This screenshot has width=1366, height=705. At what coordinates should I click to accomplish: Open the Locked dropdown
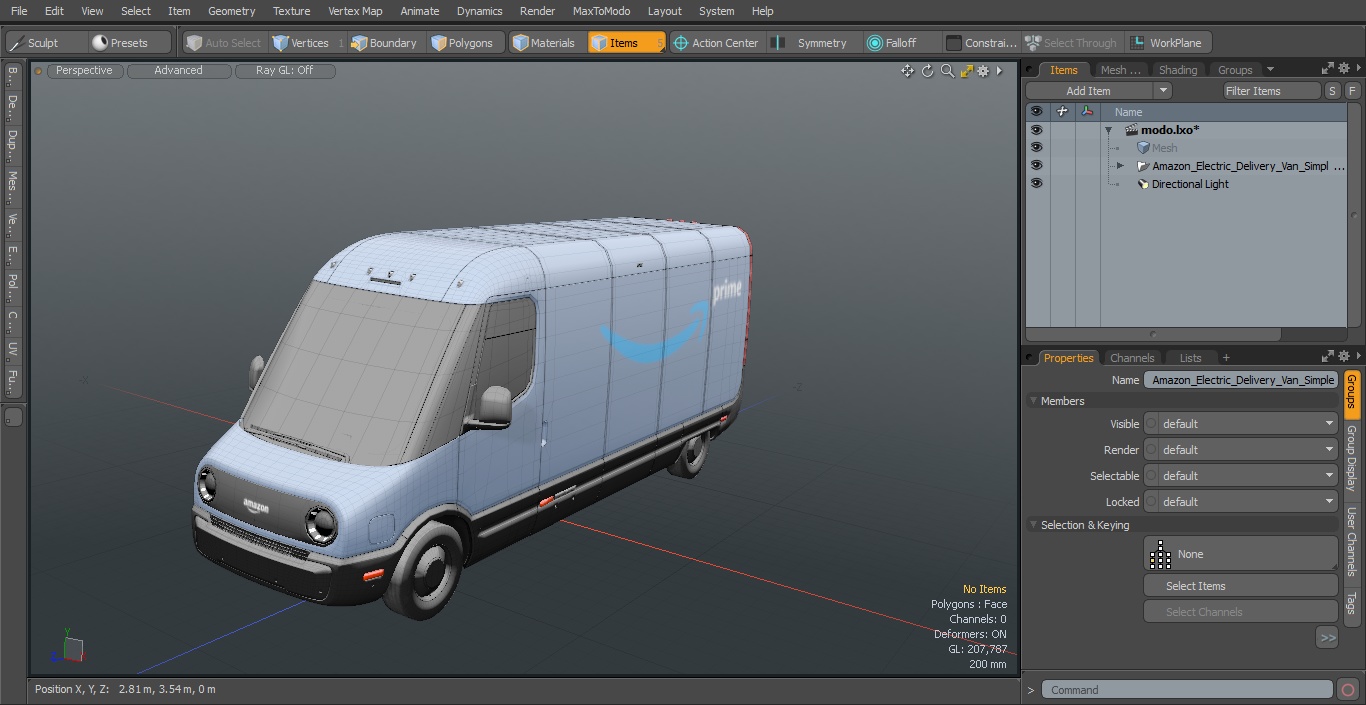(x=1241, y=502)
